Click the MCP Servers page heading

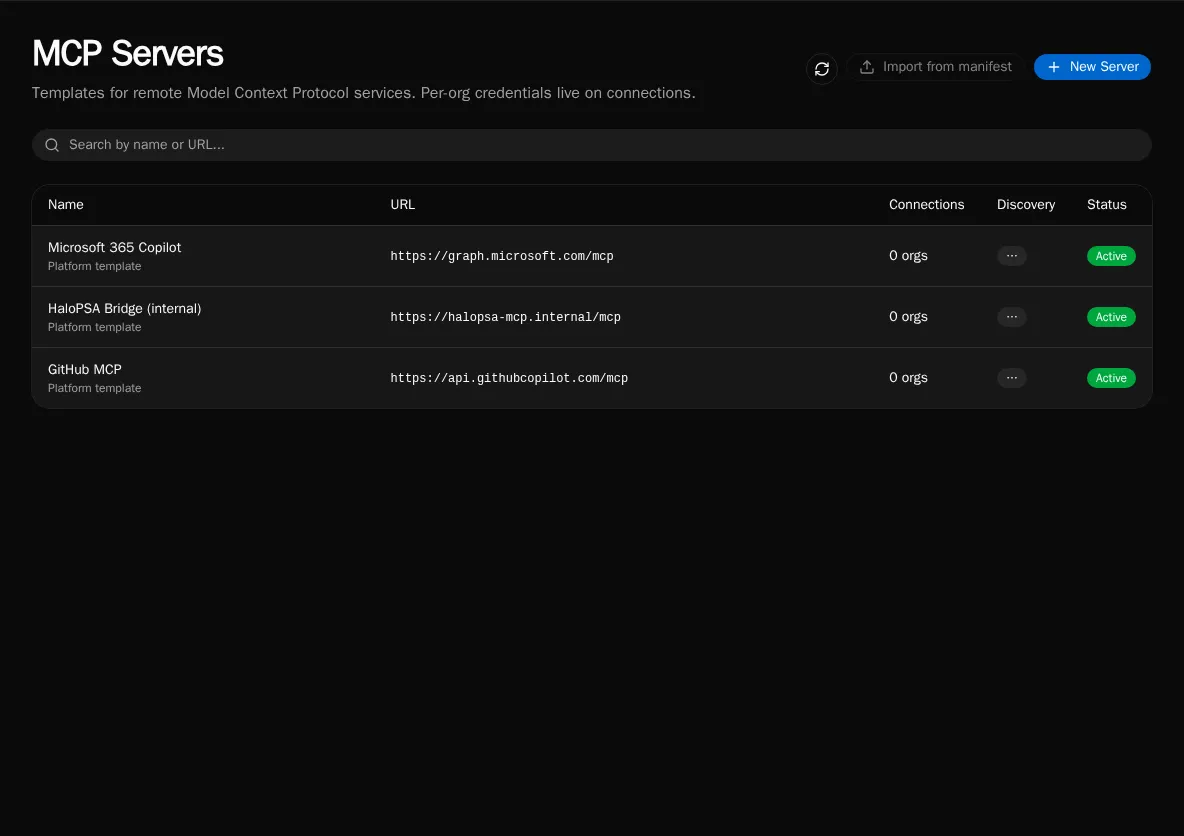(128, 54)
